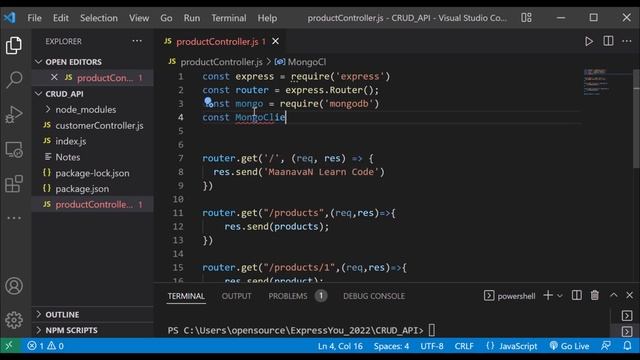Open Explorer Views and More Actions ellipsis
640x360 pixels.
(x=137, y=41)
